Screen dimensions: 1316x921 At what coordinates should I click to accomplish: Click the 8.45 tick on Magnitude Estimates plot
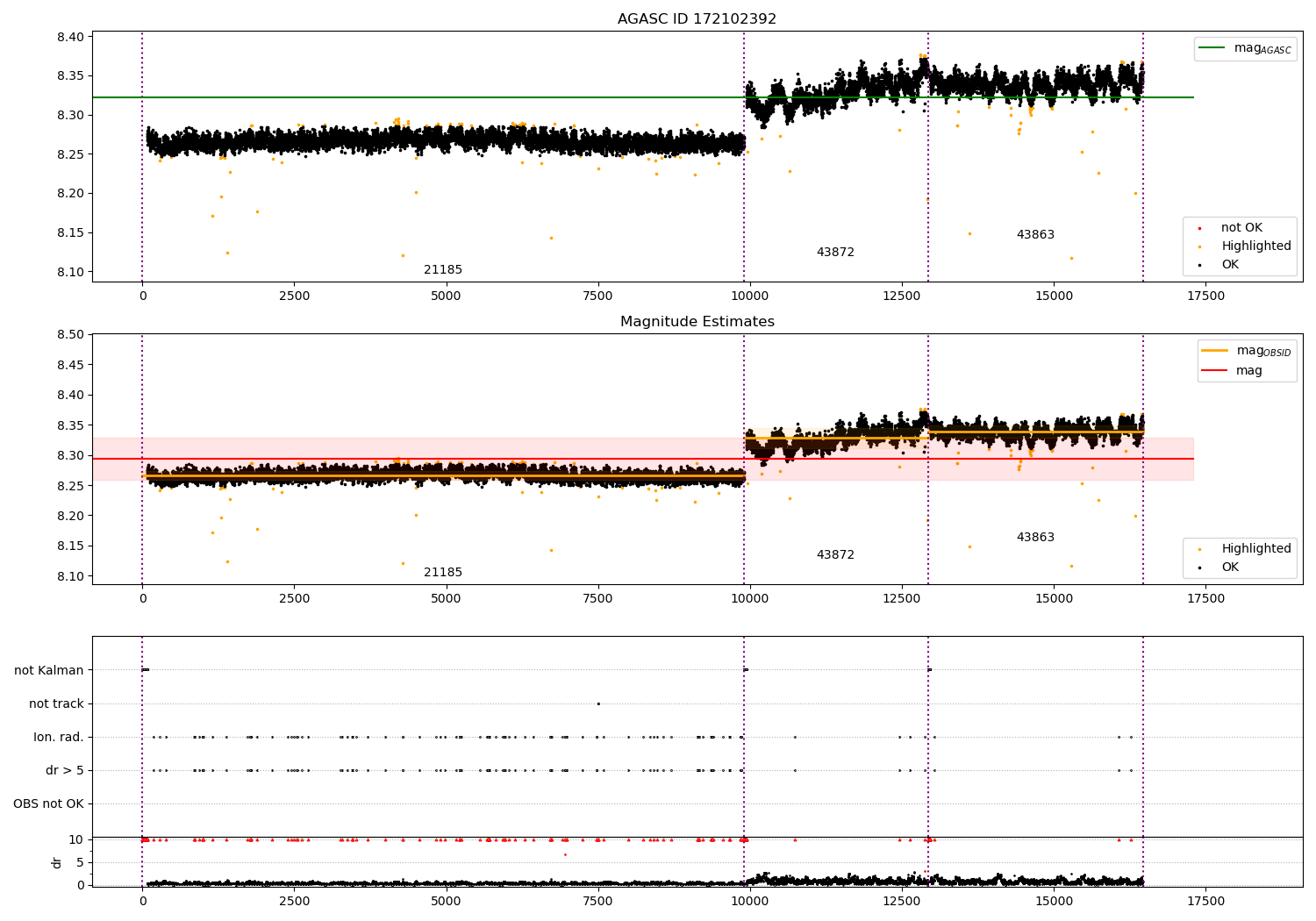pos(71,365)
